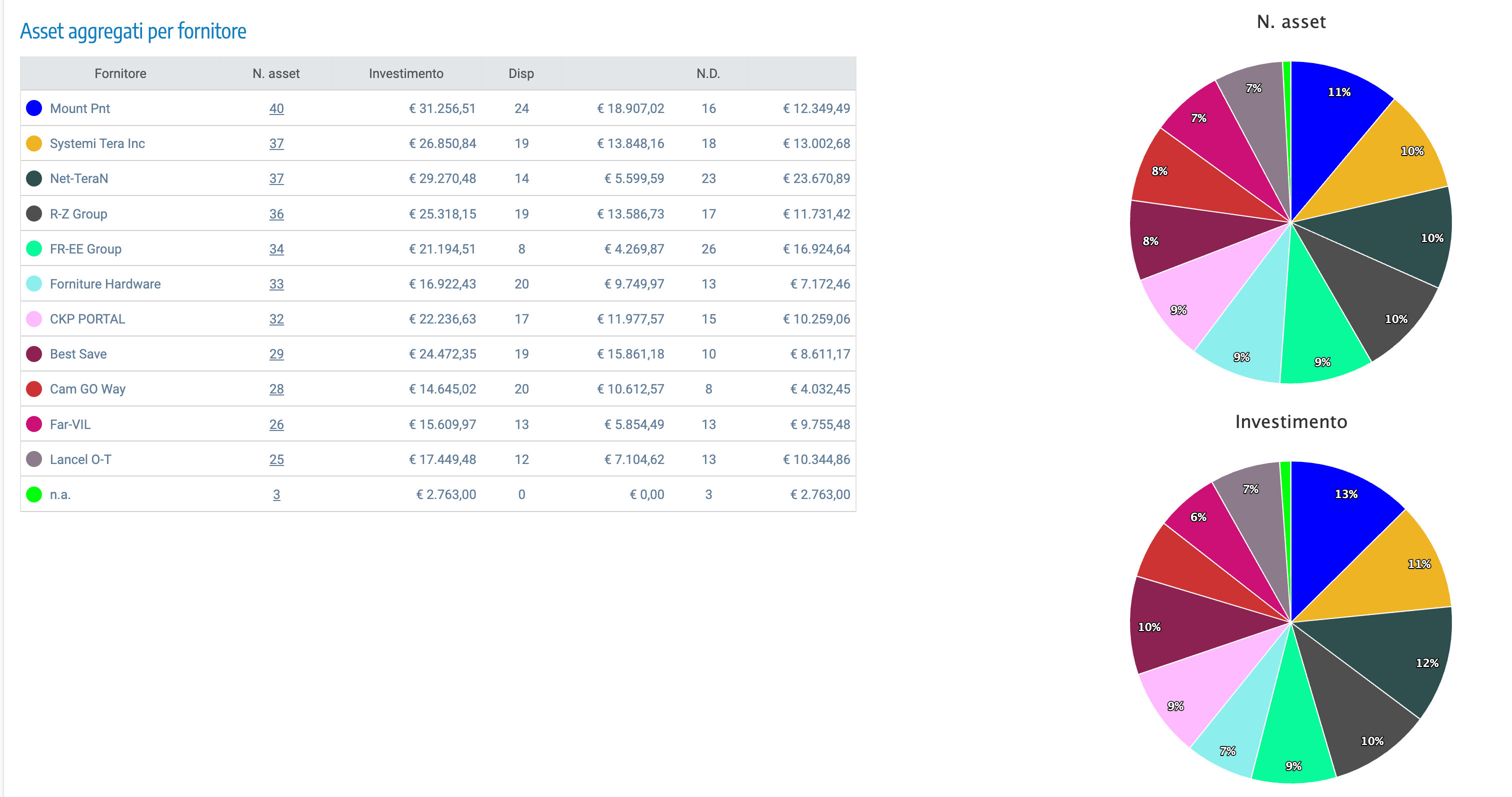1512x797 pixels.
Task: Click the yellow Systemi Tera Inc dot
Action: tap(34, 143)
